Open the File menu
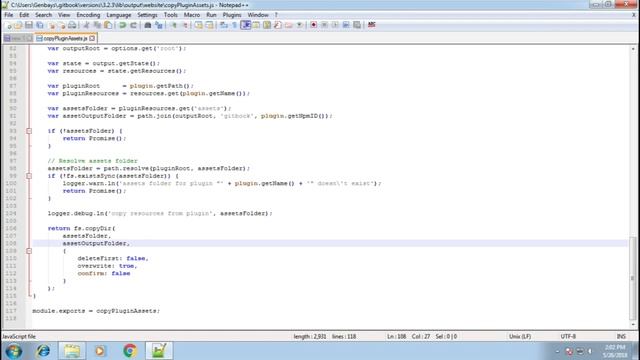This screenshot has width=640, height=360. (x=9, y=15)
